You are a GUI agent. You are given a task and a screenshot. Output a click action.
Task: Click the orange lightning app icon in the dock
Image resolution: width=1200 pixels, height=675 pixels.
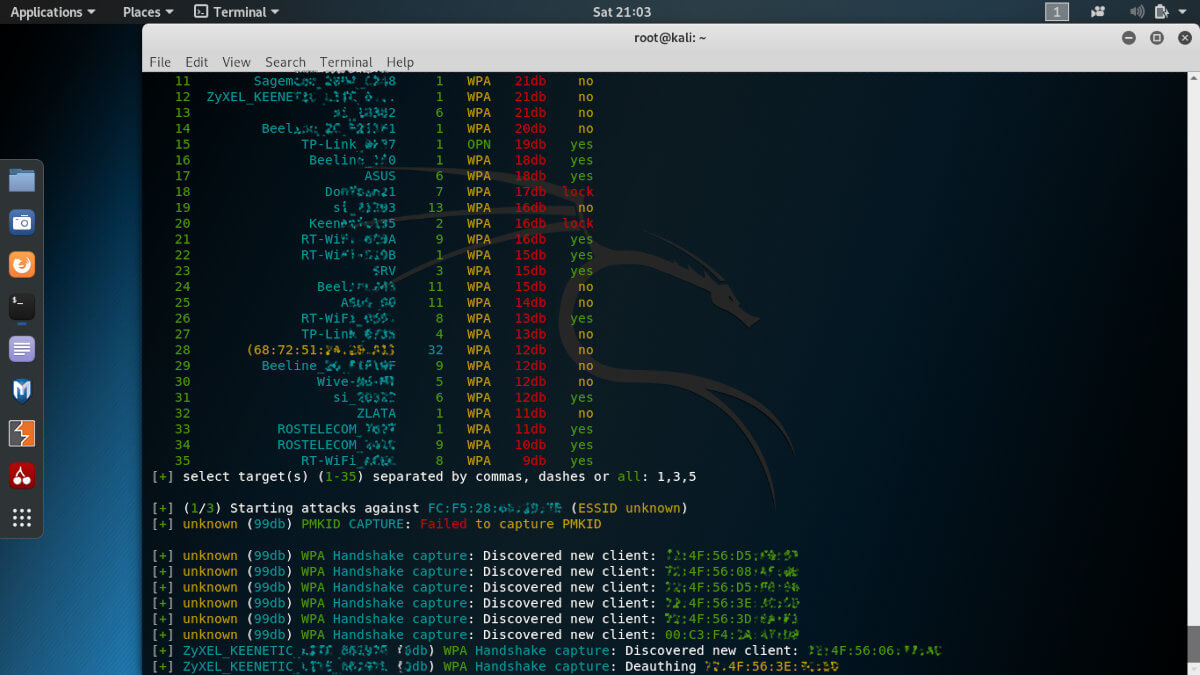[21, 433]
